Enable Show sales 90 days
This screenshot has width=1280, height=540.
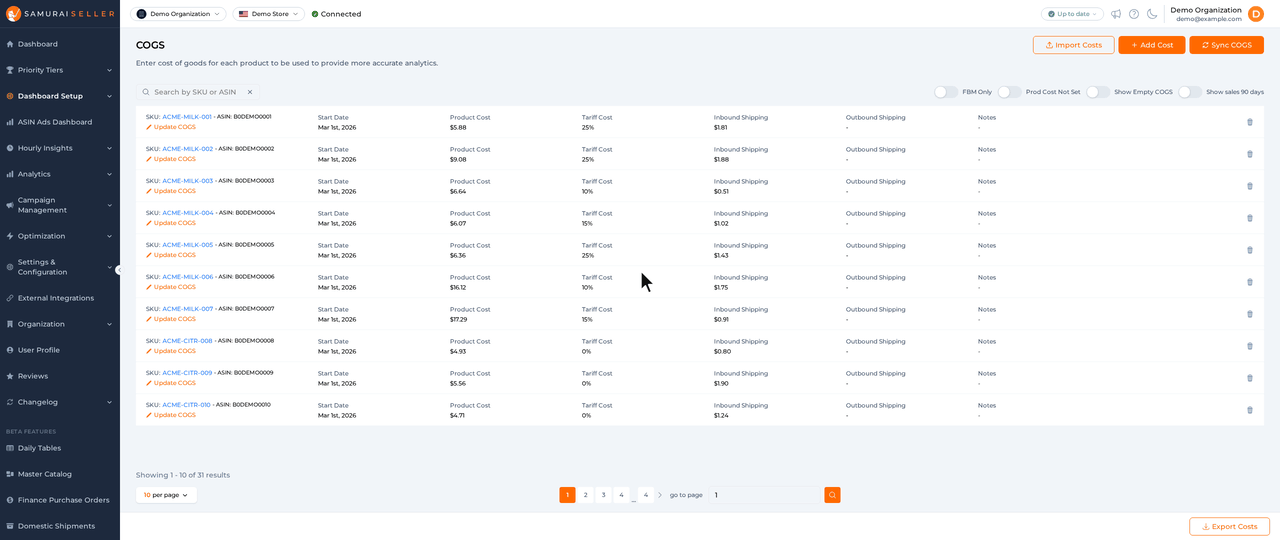coord(1190,92)
